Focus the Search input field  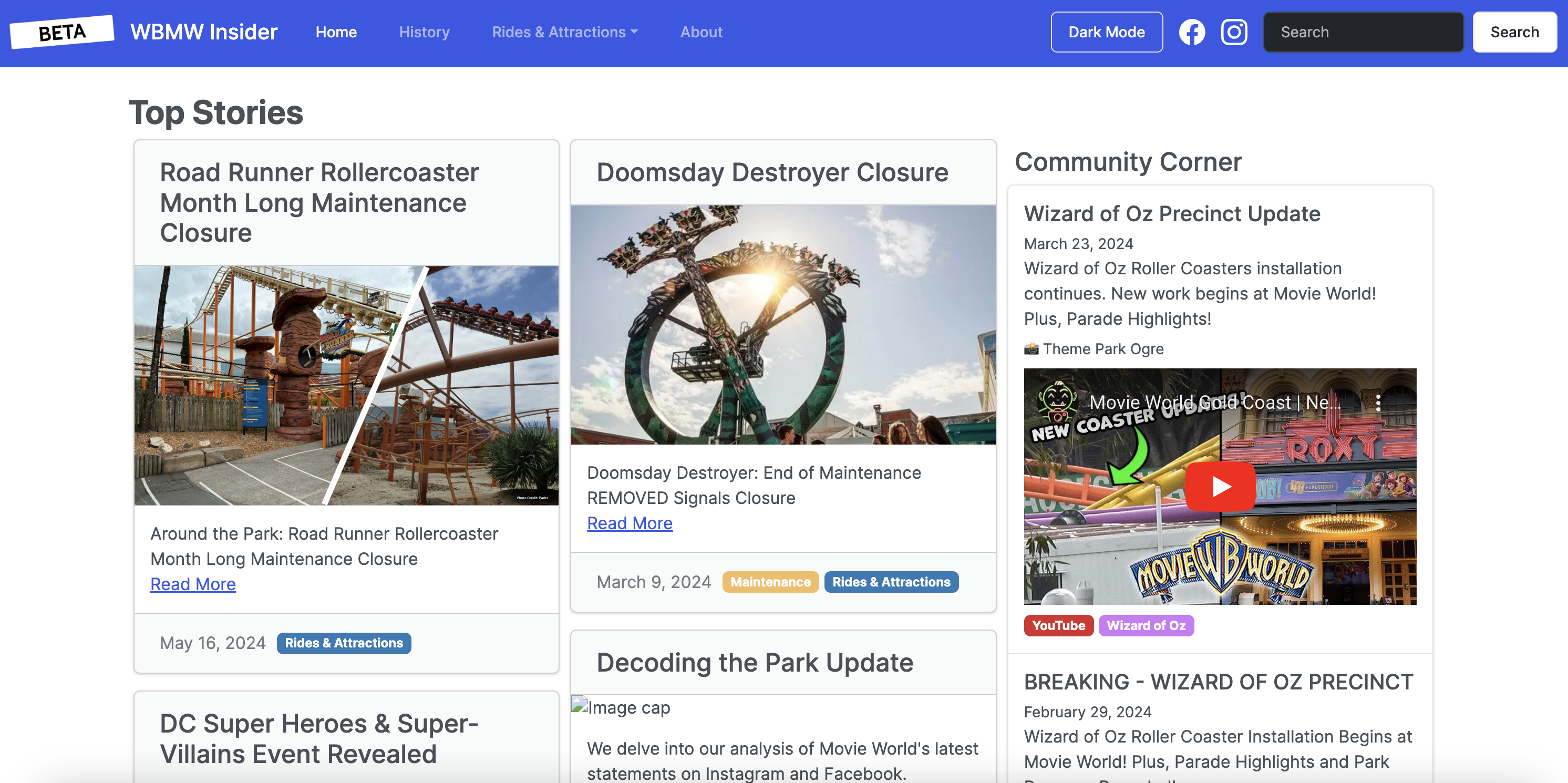coord(1363,32)
